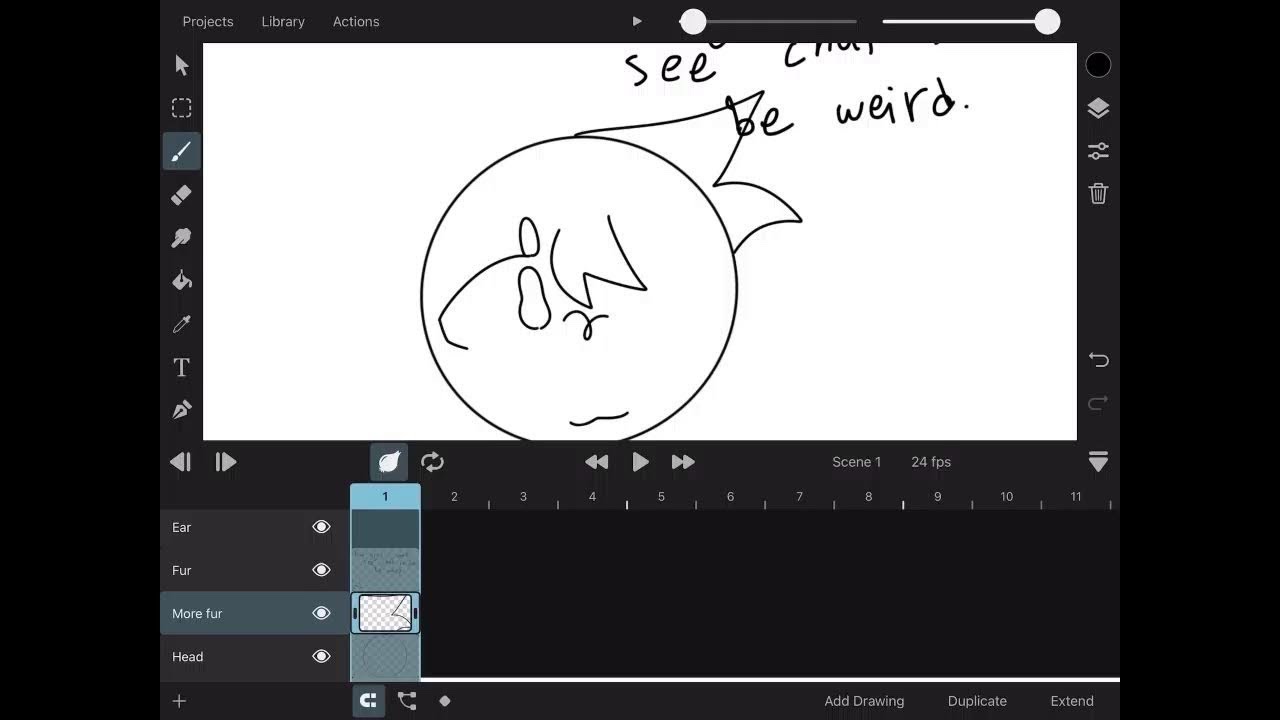Open the Projects menu
This screenshot has height=720, width=1280.
(208, 21)
